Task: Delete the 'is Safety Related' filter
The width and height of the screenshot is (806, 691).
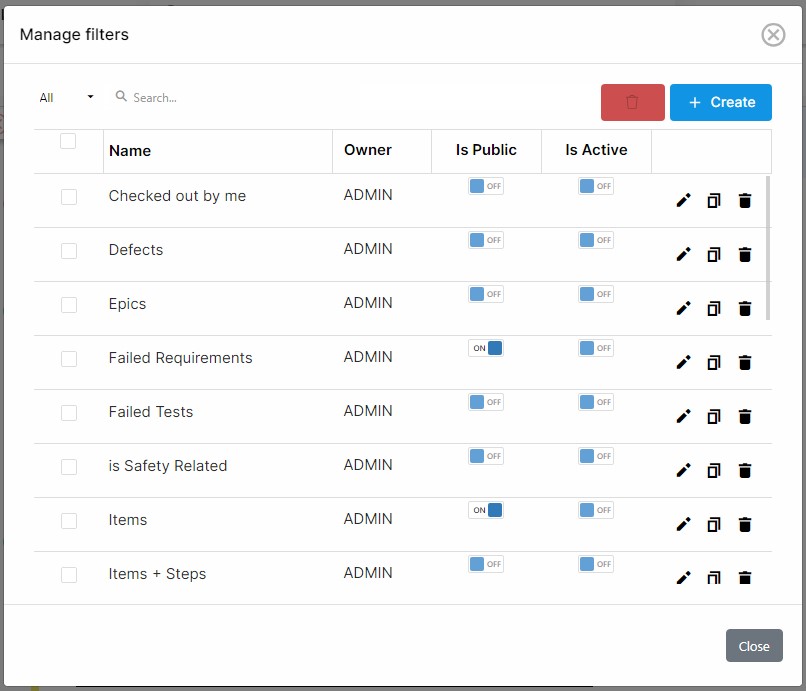Action: [x=744, y=471]
